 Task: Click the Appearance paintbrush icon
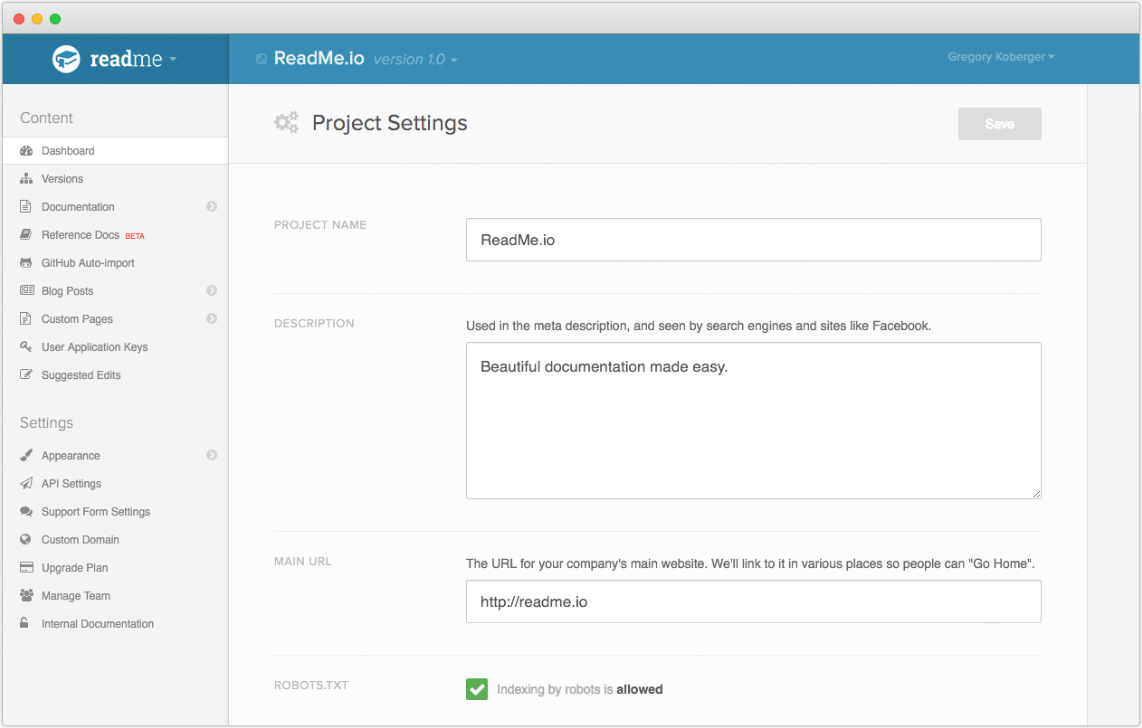26,455
